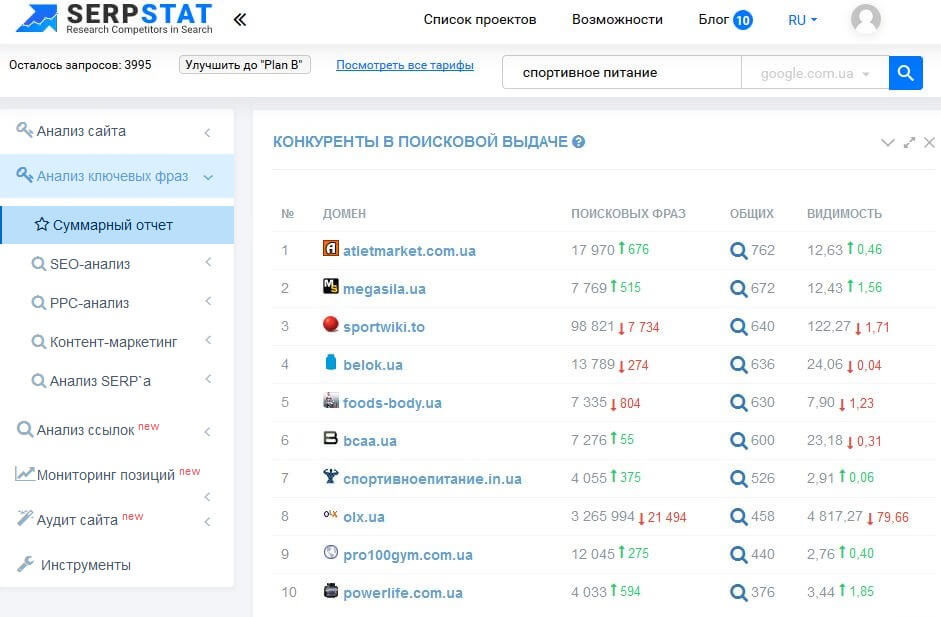This screenshot has height=617, width=941.
Task: Click the ПОИСКОВЫХ ФРАЗ column header
Action: point(628,214)
